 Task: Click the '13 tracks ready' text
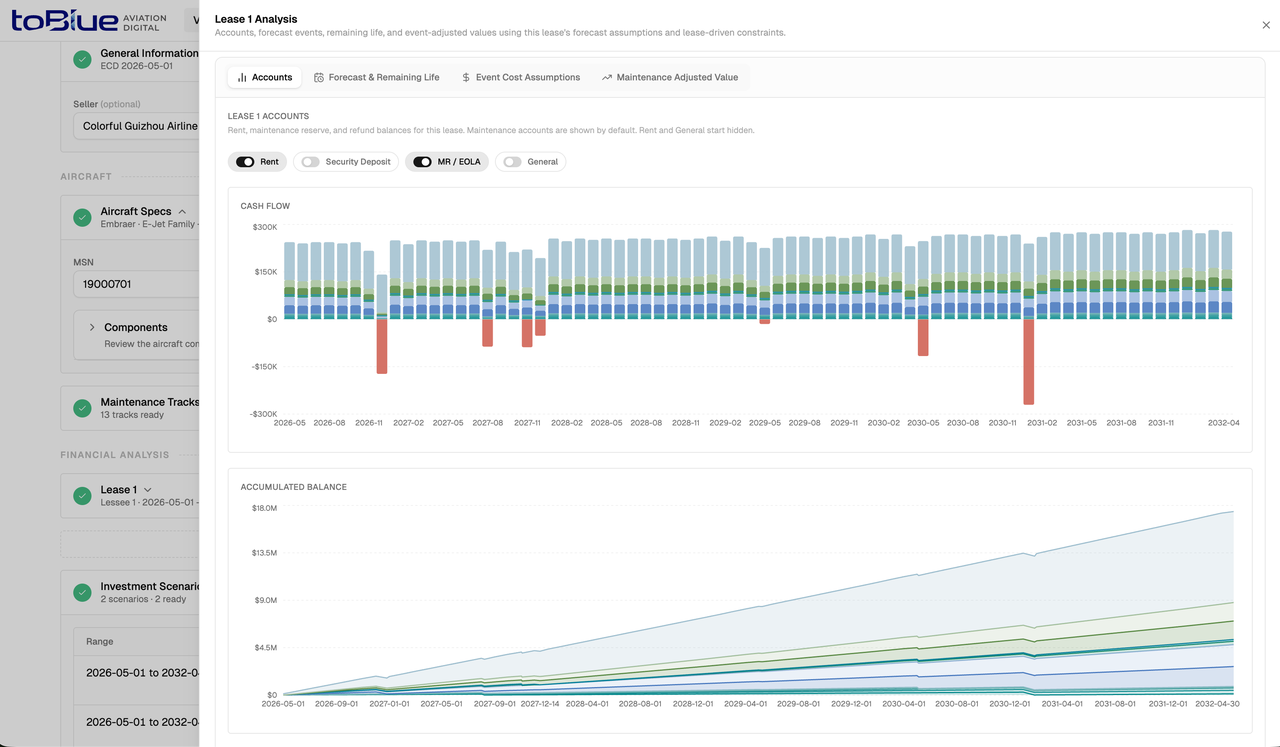pyautogui.click(x=132, y=415)
